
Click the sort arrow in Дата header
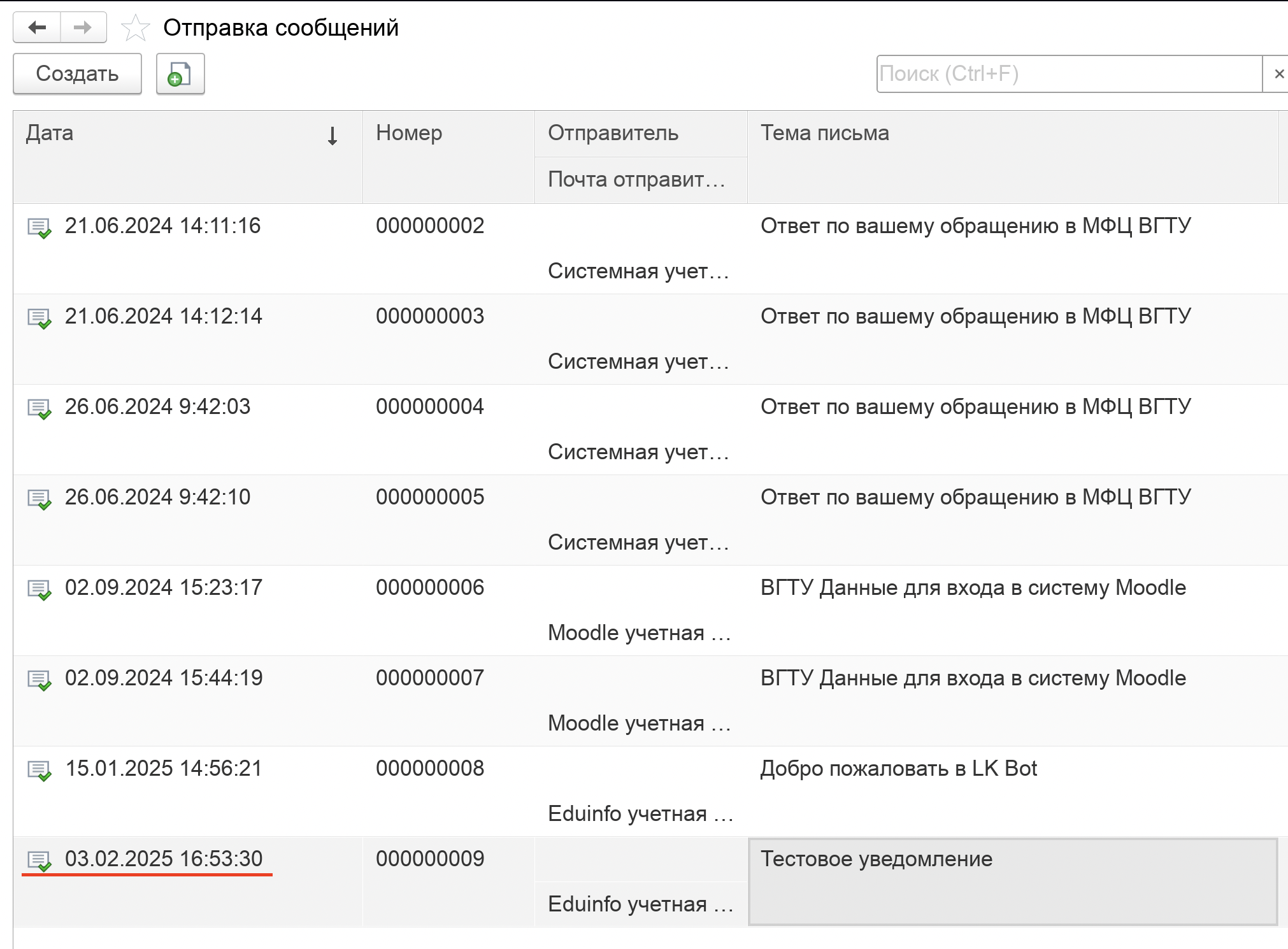coord(332,136)
